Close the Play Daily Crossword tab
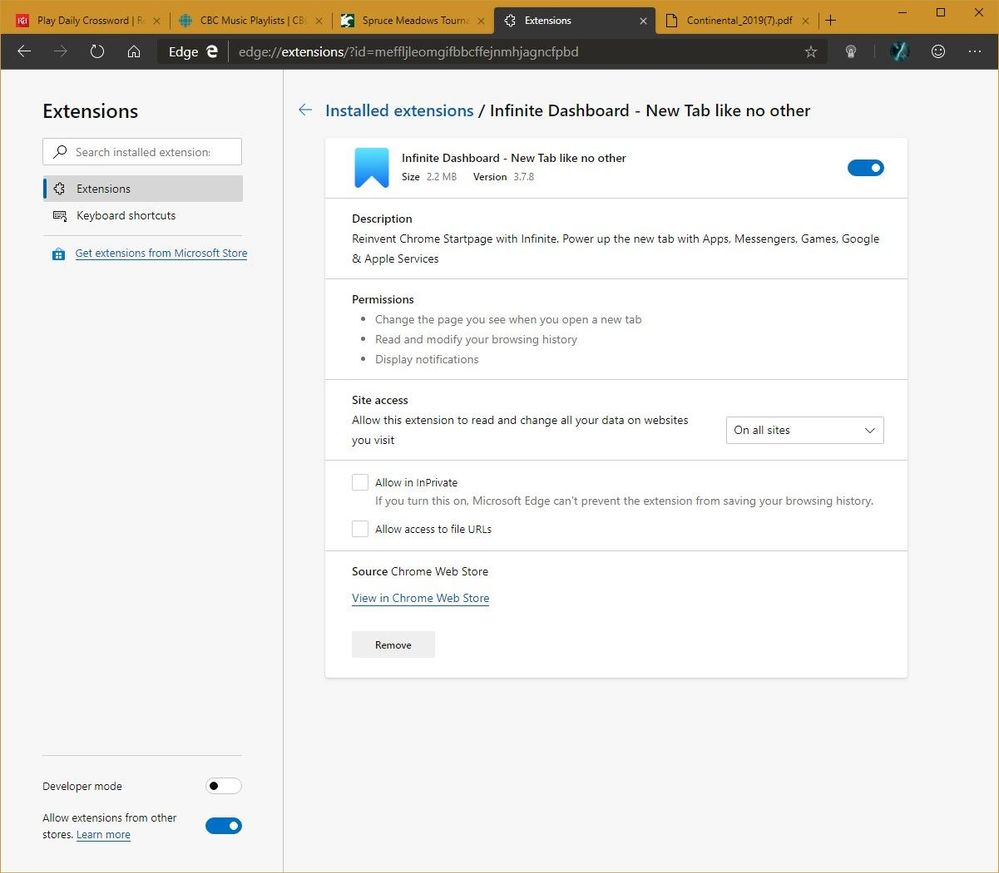999x873 pixels. coord(157,20)
